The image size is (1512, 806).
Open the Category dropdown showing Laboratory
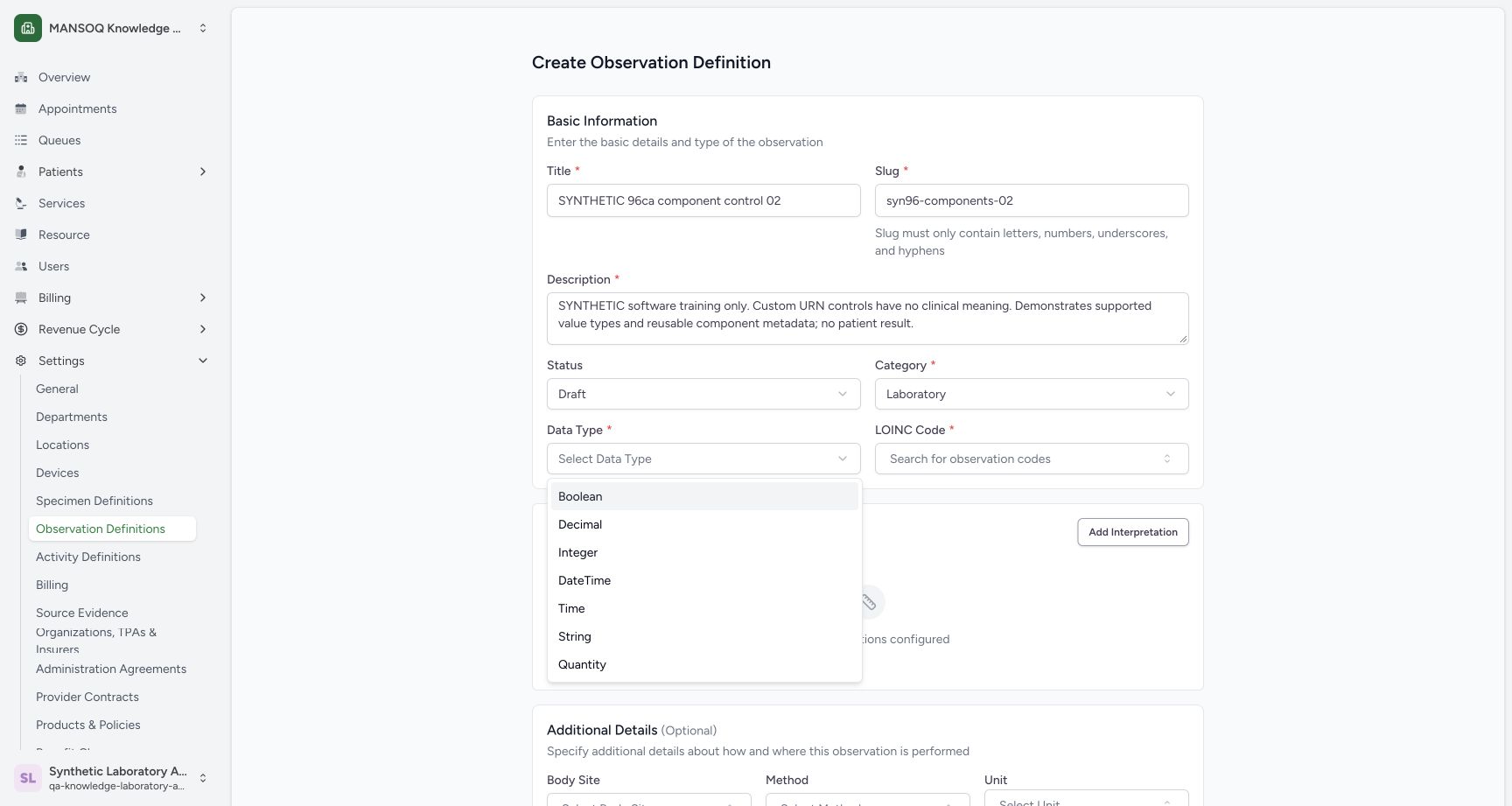click(1032, 394)
